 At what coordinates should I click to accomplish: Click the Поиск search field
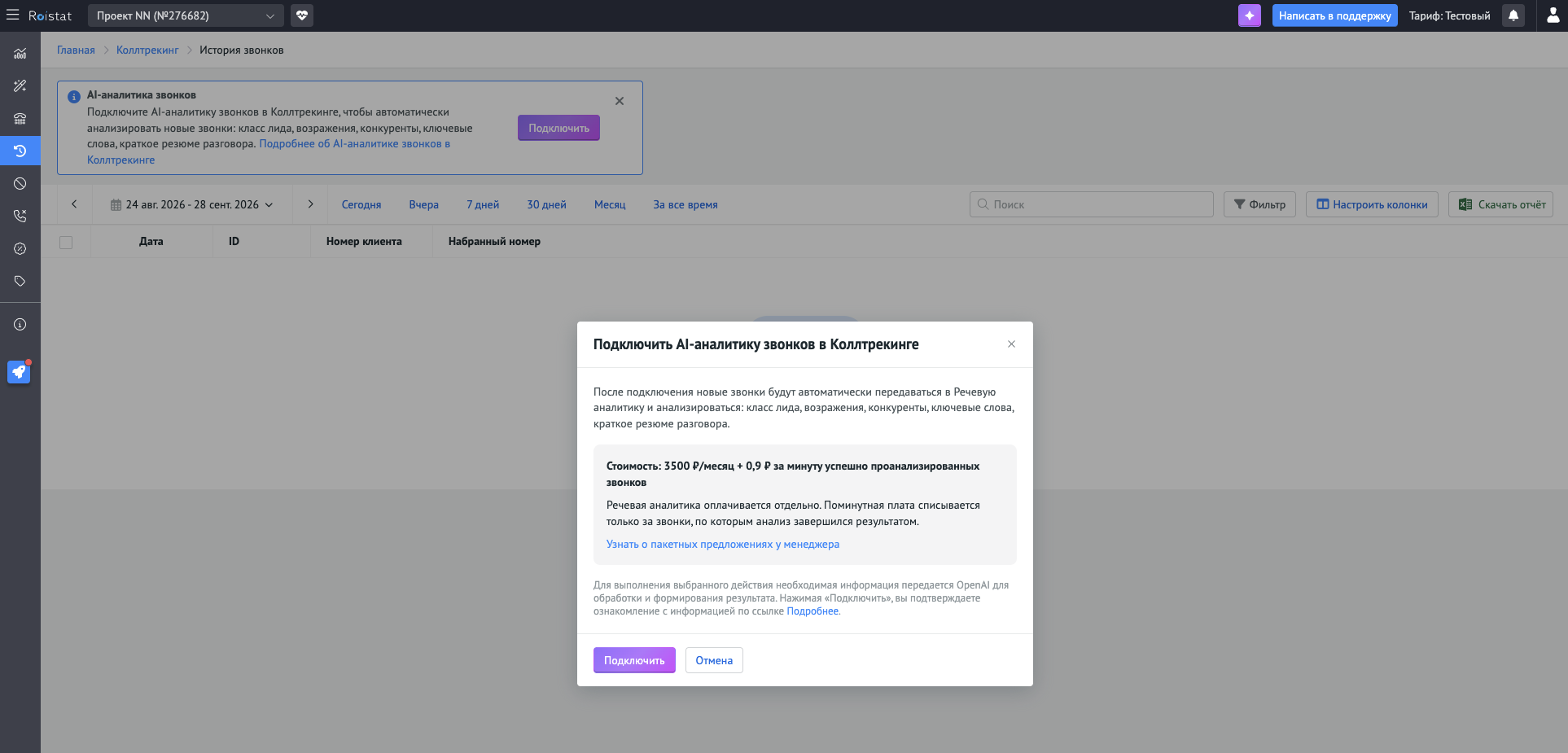(x=1092, y=204)
